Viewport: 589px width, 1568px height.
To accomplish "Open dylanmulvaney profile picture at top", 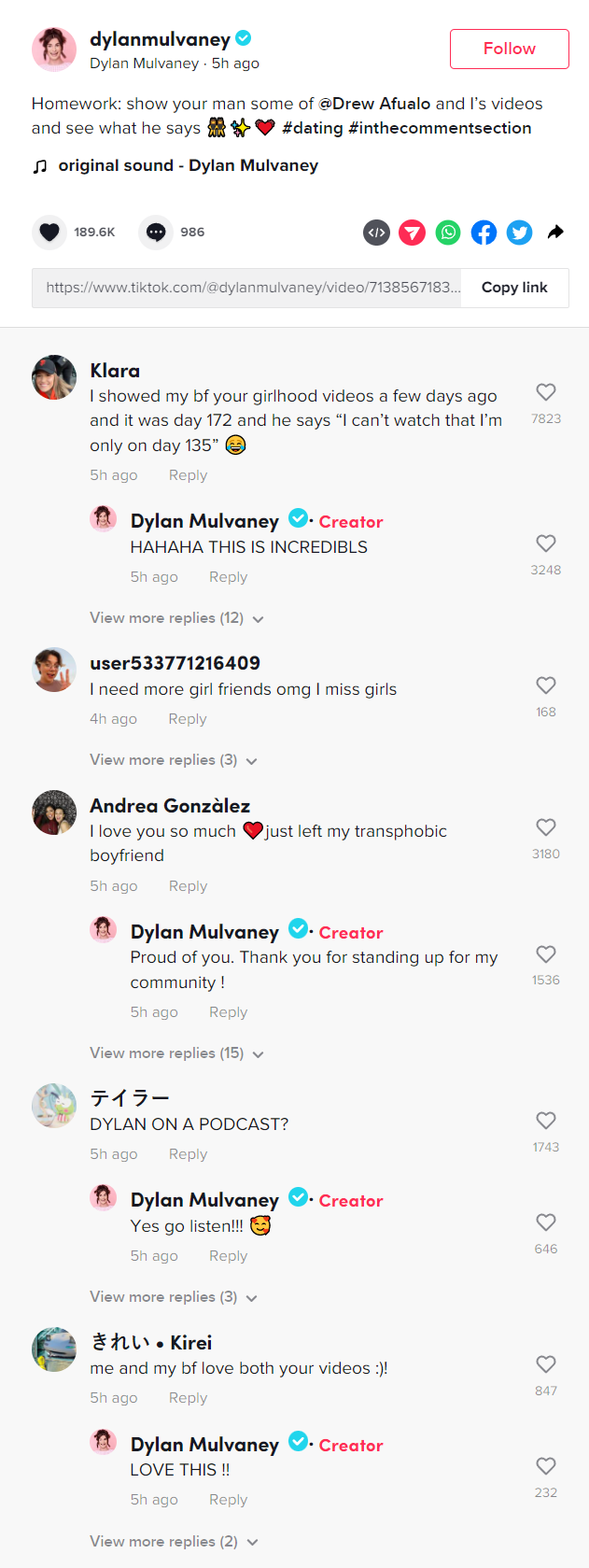I will (54, 49).
